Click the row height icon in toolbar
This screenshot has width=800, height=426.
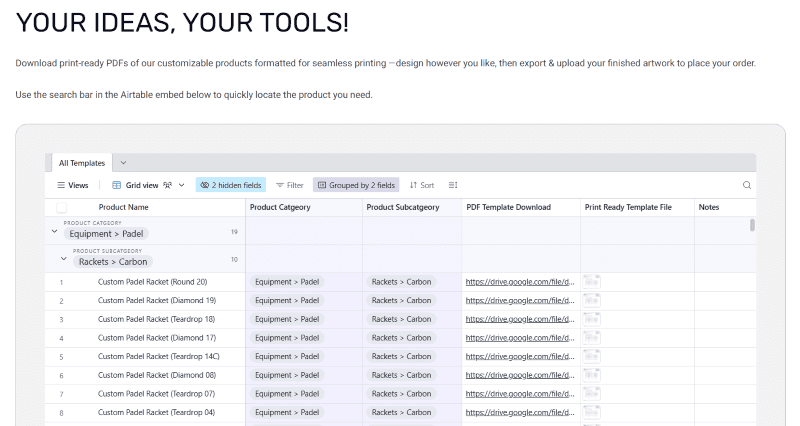pyautogui.click(x=453, y=185)
